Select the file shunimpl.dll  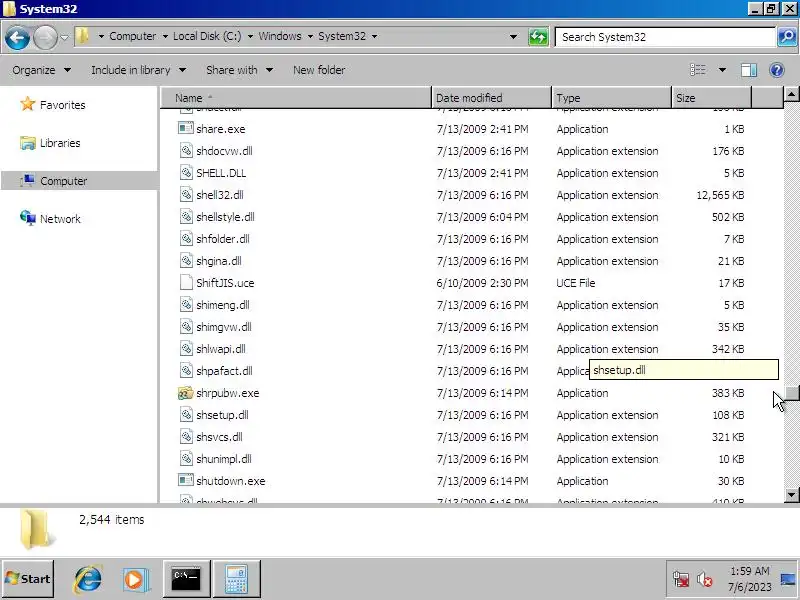223,459
